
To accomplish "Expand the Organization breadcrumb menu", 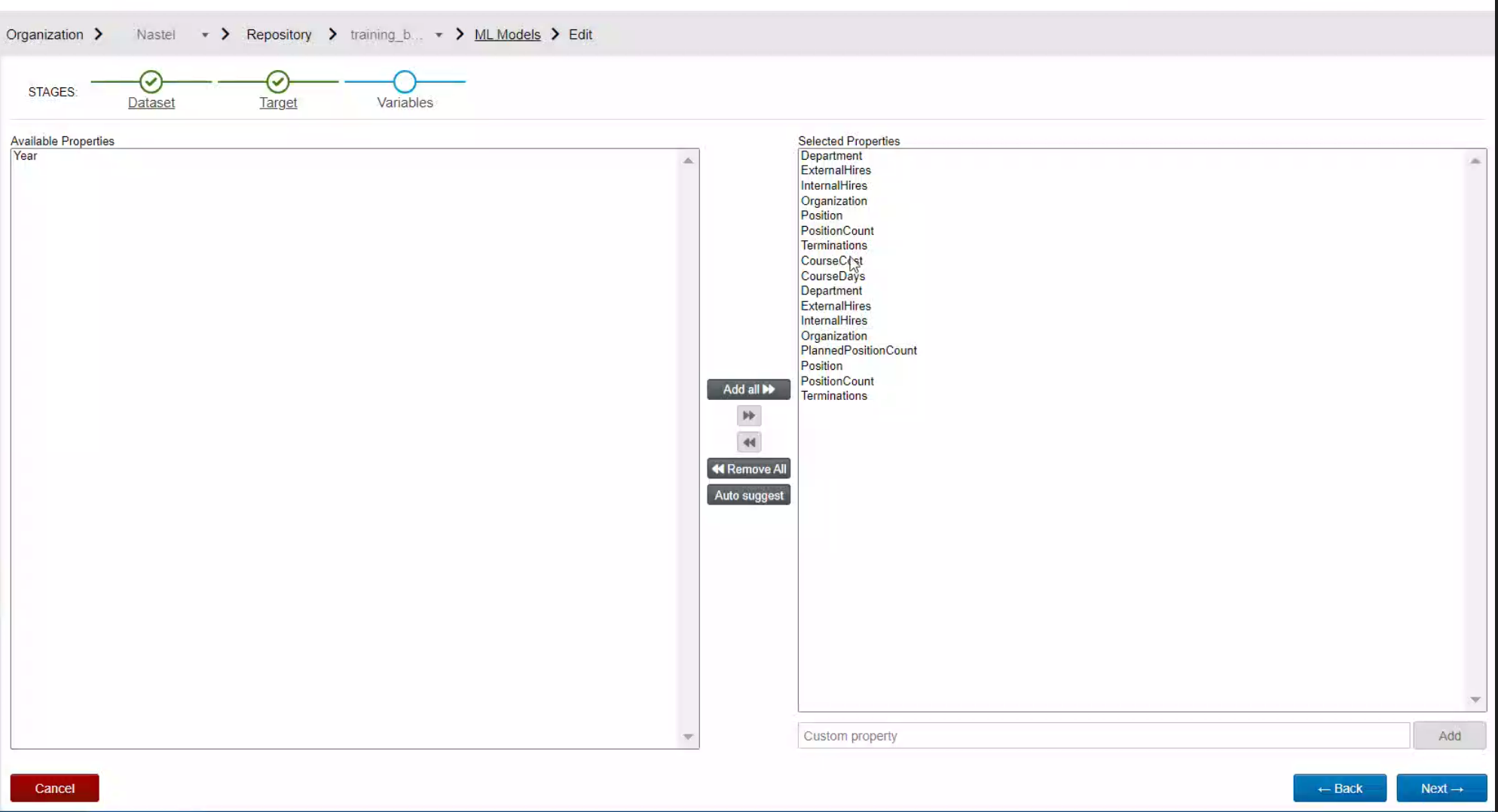I will click(x=45, y=34).
